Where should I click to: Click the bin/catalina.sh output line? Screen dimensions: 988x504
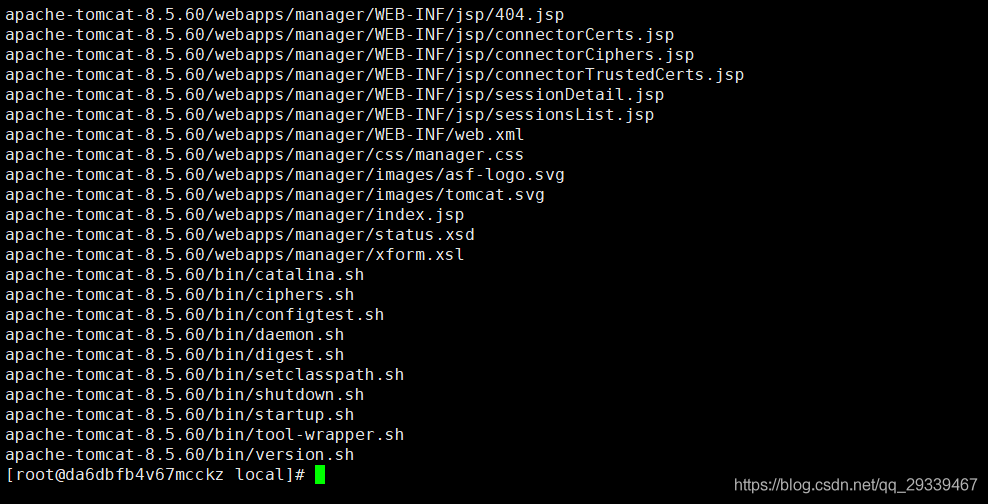[x=185, y=275]
